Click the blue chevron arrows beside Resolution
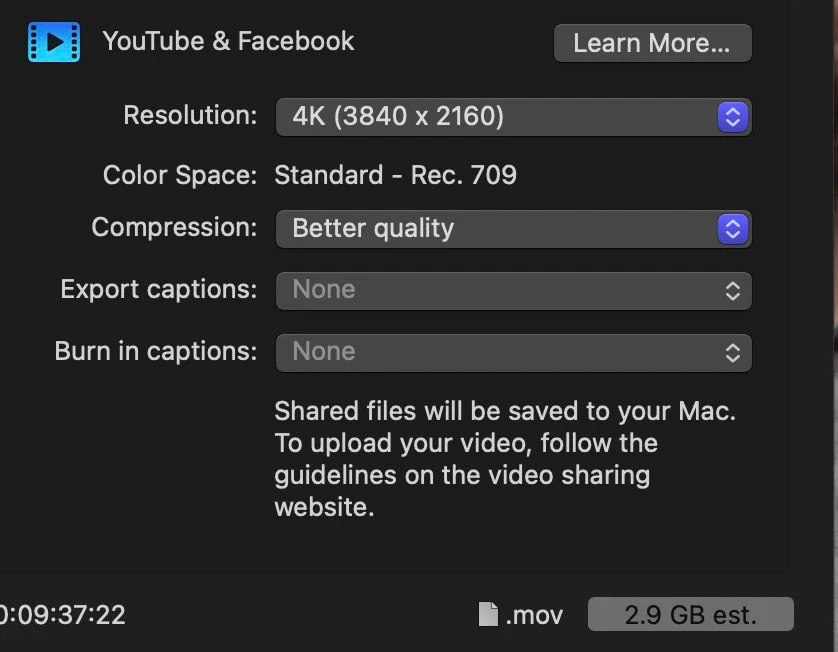838x652 pixels. click(x=733, y=117)
